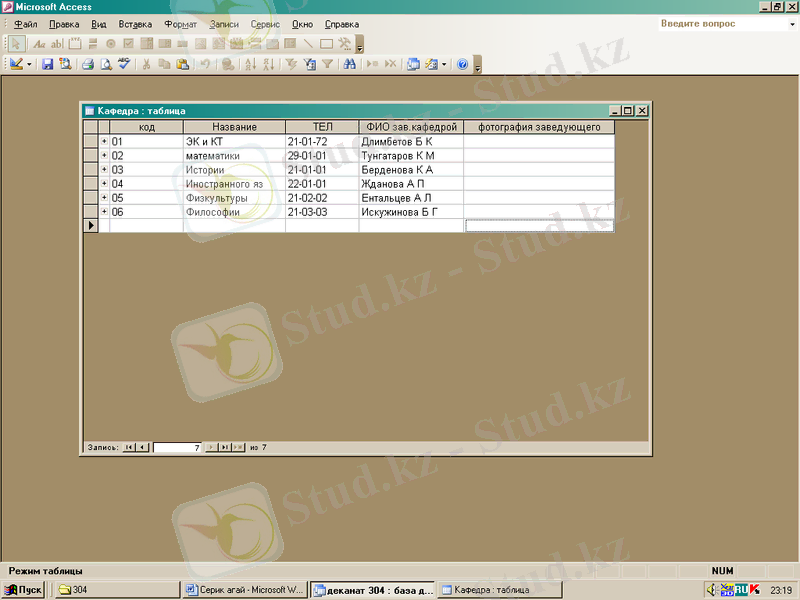Open the View mode dropdown arrow

(x=30, y=64)
